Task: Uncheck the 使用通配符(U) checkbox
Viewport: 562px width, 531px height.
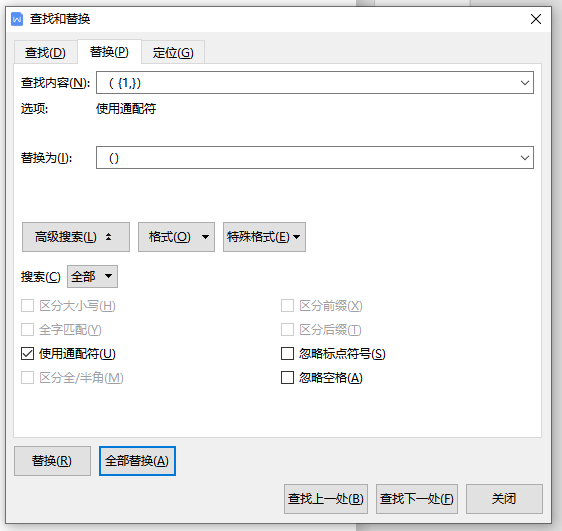Action: tap(28, 354)
